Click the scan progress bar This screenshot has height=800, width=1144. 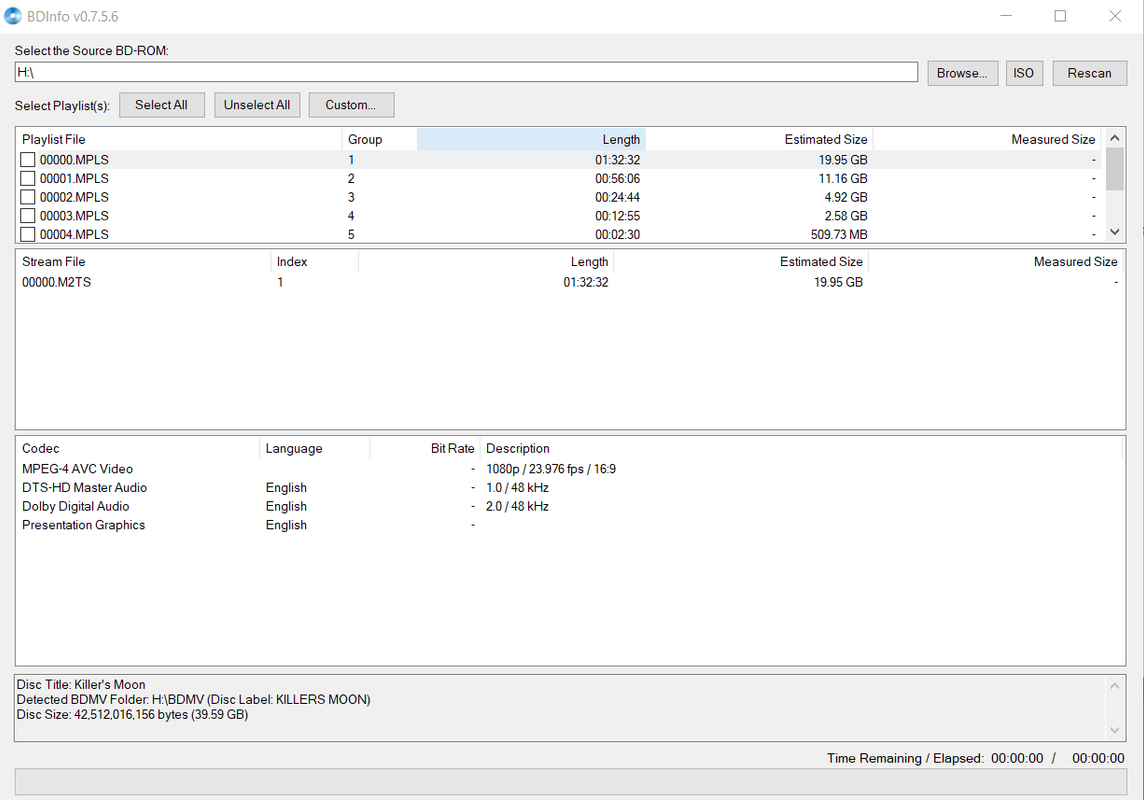tap(571, 782)
